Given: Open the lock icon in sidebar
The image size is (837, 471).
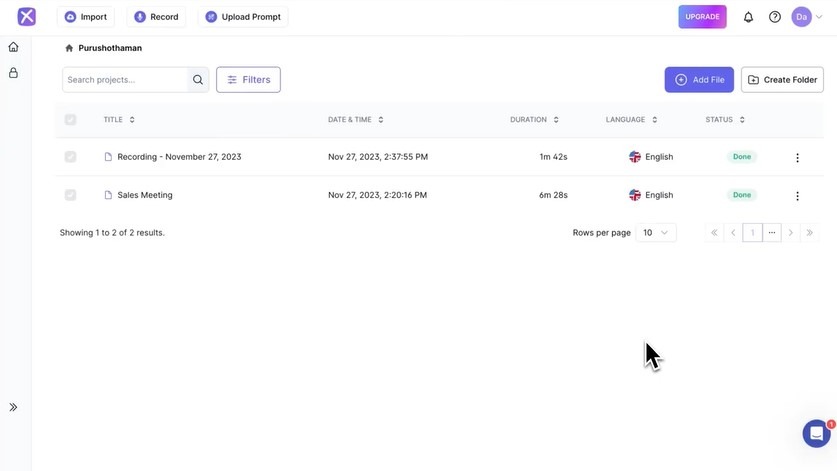Looking at the screenshot, I should (13, 73).
